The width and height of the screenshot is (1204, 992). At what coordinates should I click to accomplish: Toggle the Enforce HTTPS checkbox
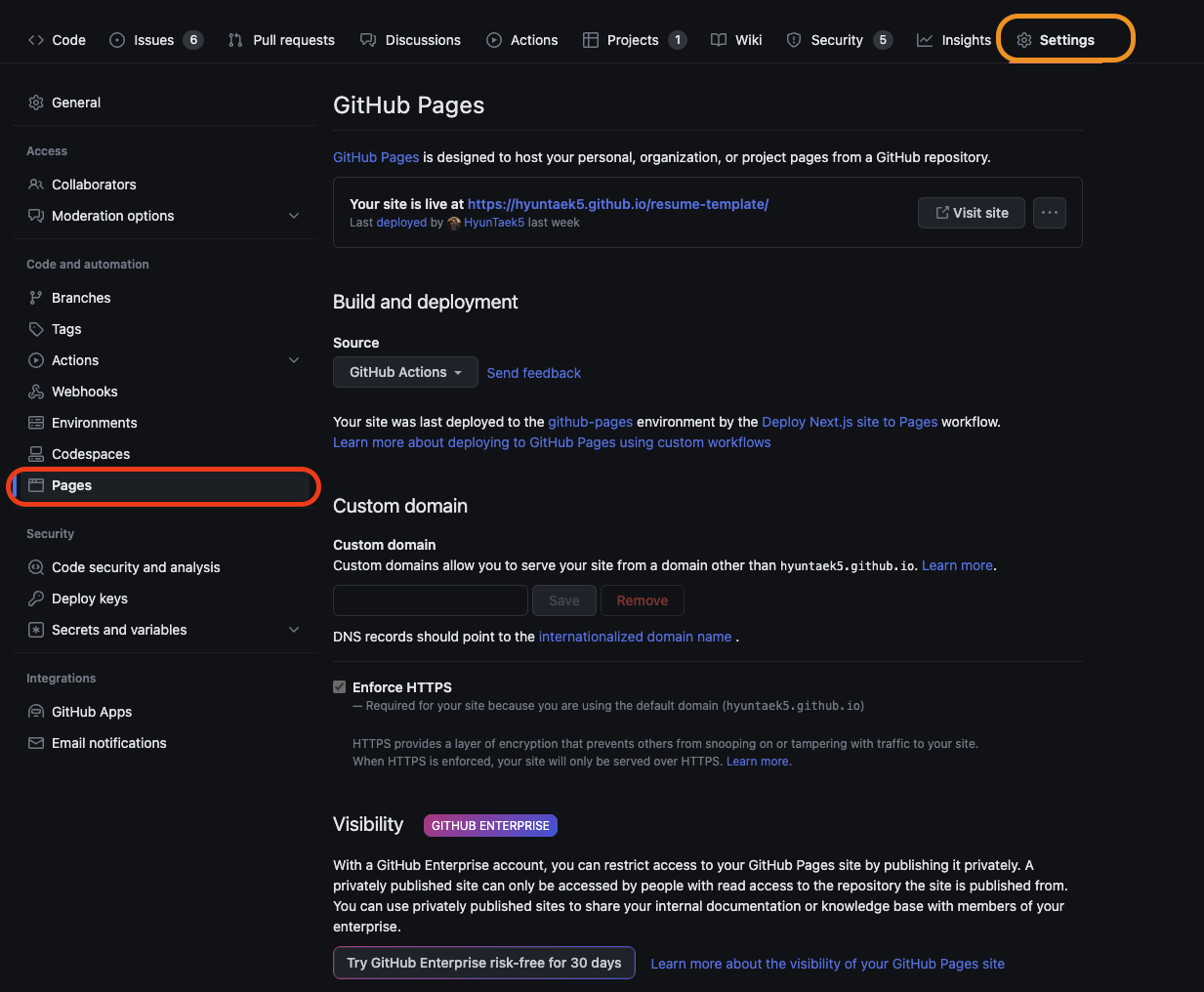tap(339, 687)
